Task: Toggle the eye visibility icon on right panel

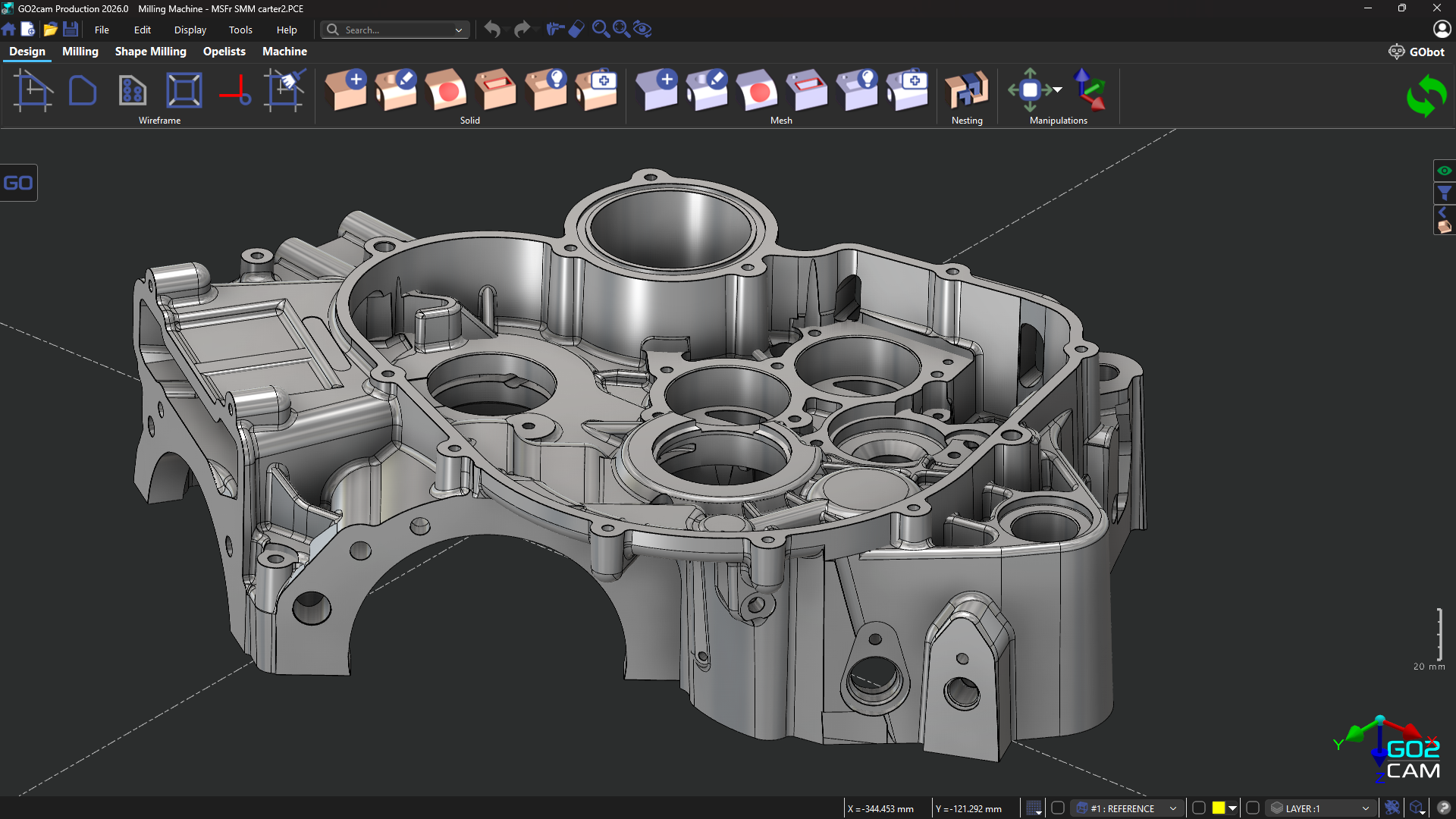Action: pyautogui.click(x=1444, y=171)
